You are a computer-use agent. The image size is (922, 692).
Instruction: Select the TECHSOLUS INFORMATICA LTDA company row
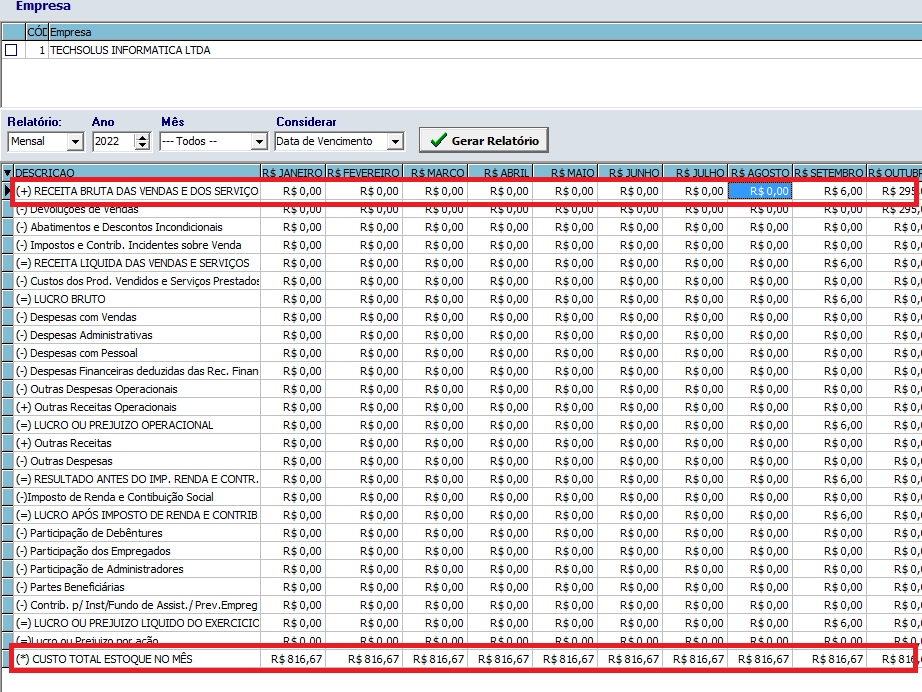[x=461, y=50]
